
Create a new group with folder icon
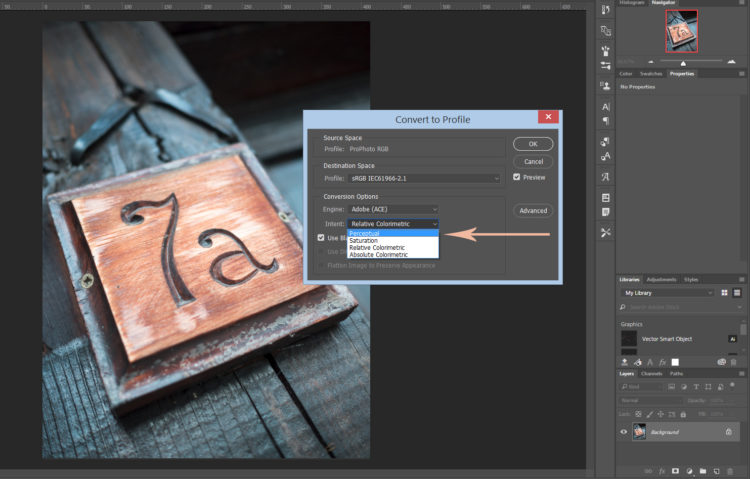tap(704, 470)
